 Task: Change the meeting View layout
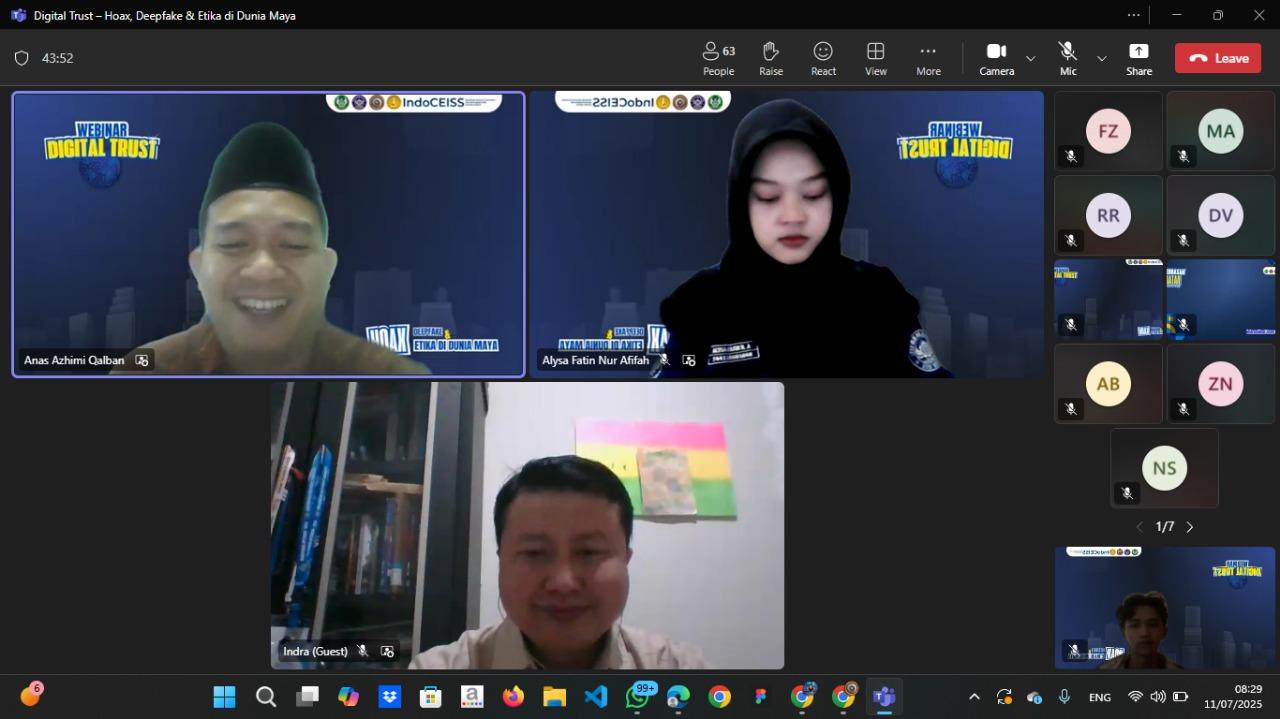875,58
